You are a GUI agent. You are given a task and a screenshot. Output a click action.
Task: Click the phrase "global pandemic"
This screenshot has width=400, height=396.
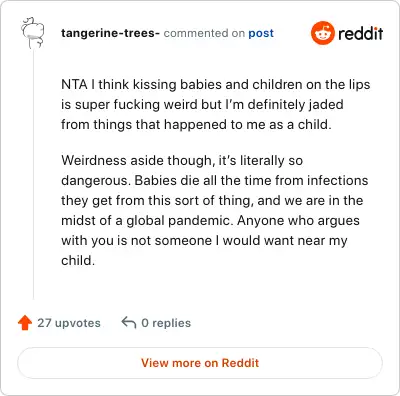pos(179,220)
